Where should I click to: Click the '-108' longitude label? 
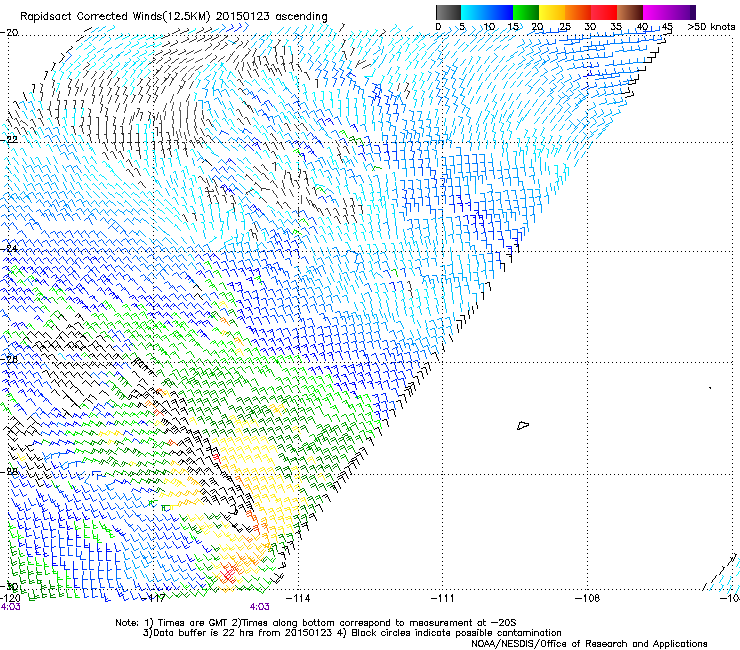(588, 599)
